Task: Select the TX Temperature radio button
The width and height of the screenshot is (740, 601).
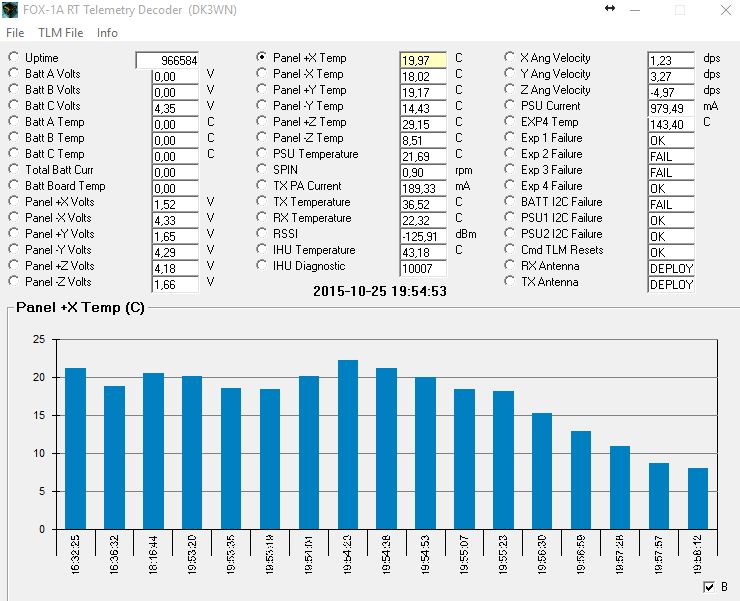Action: (x=261, y=201)
